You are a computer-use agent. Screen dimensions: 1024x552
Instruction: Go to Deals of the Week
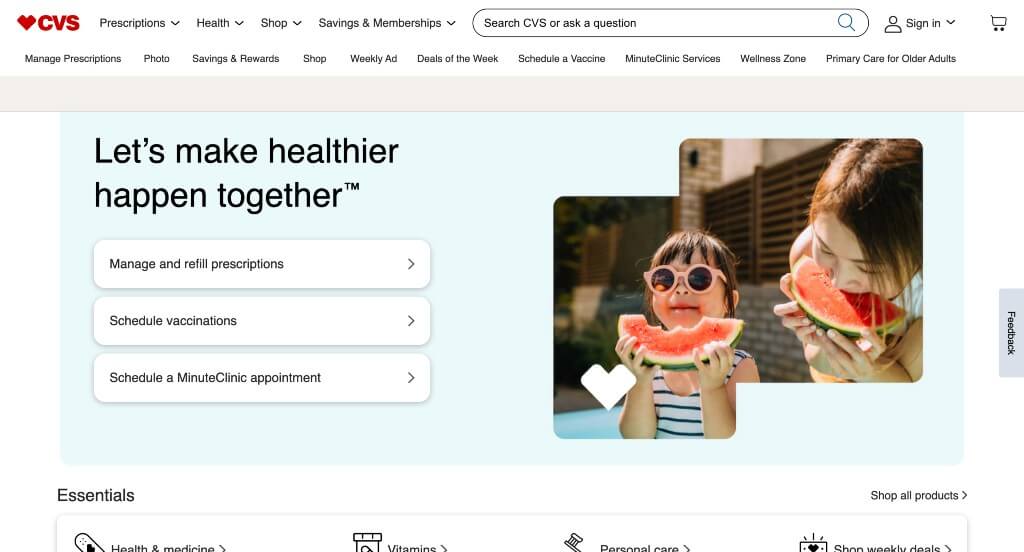coord(458,58)
